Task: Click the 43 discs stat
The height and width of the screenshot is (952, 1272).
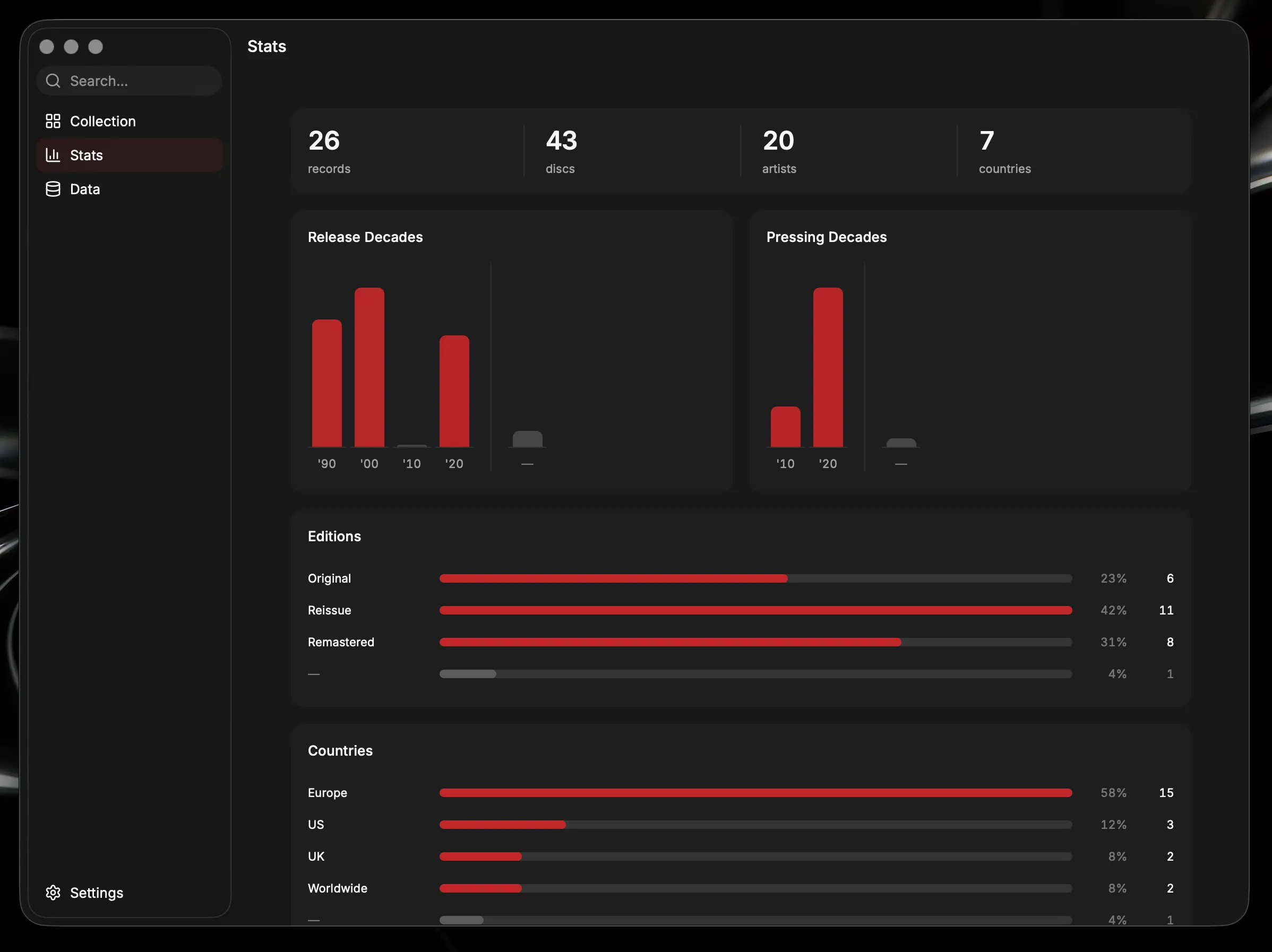Action: [x=561, y=151]
